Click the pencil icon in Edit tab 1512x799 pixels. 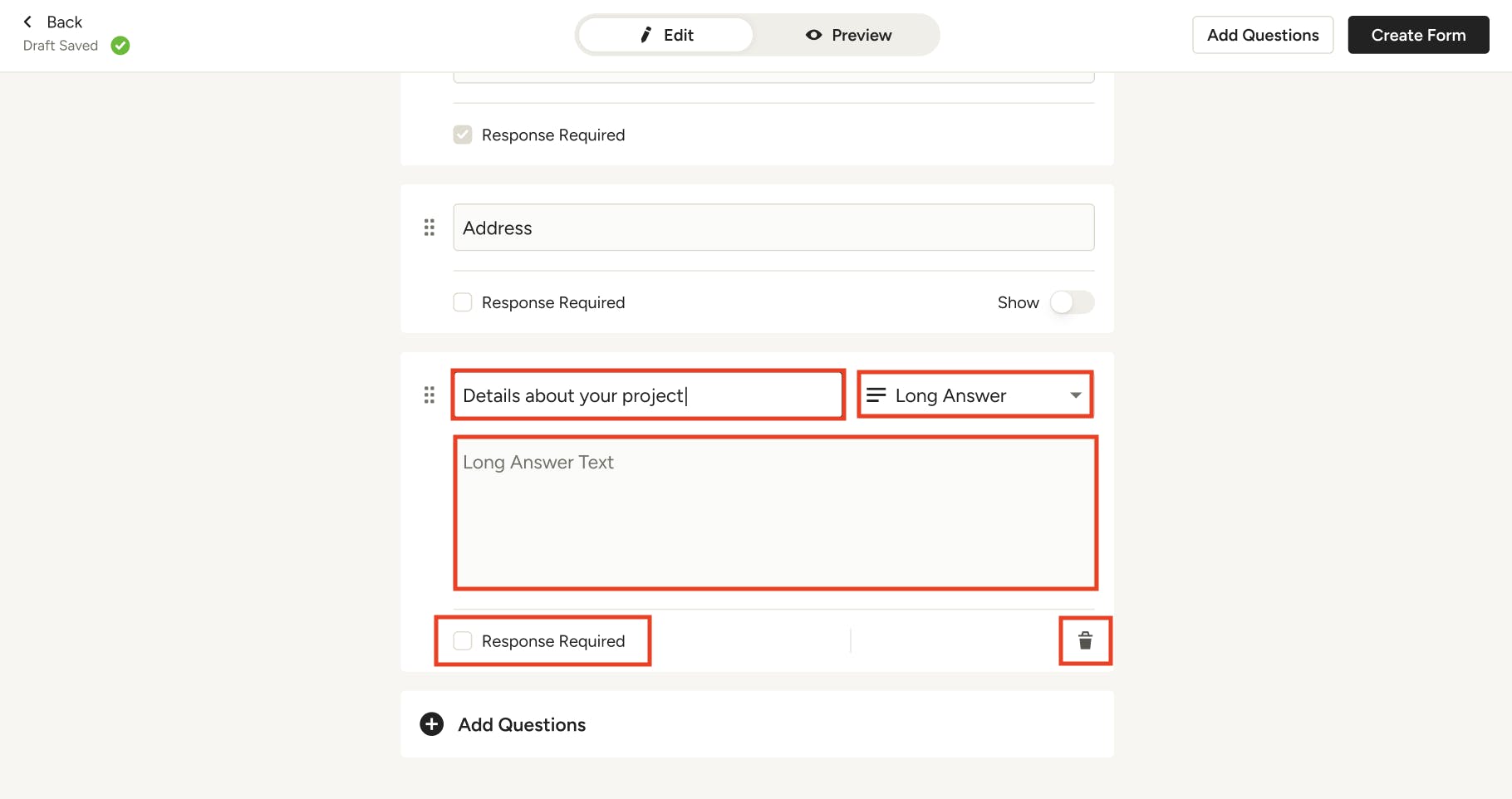[x=646, y=35]
